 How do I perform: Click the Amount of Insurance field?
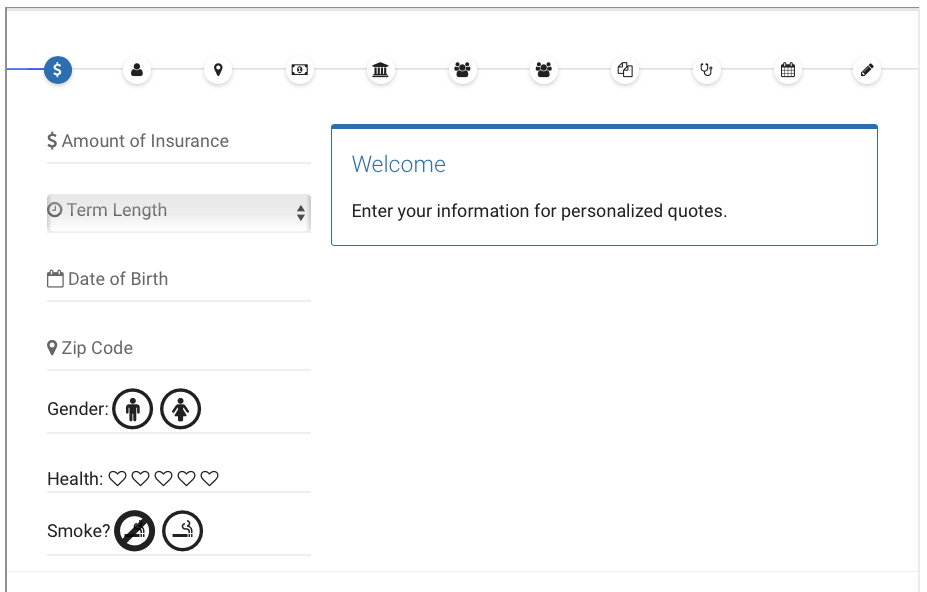coord(178,142)
